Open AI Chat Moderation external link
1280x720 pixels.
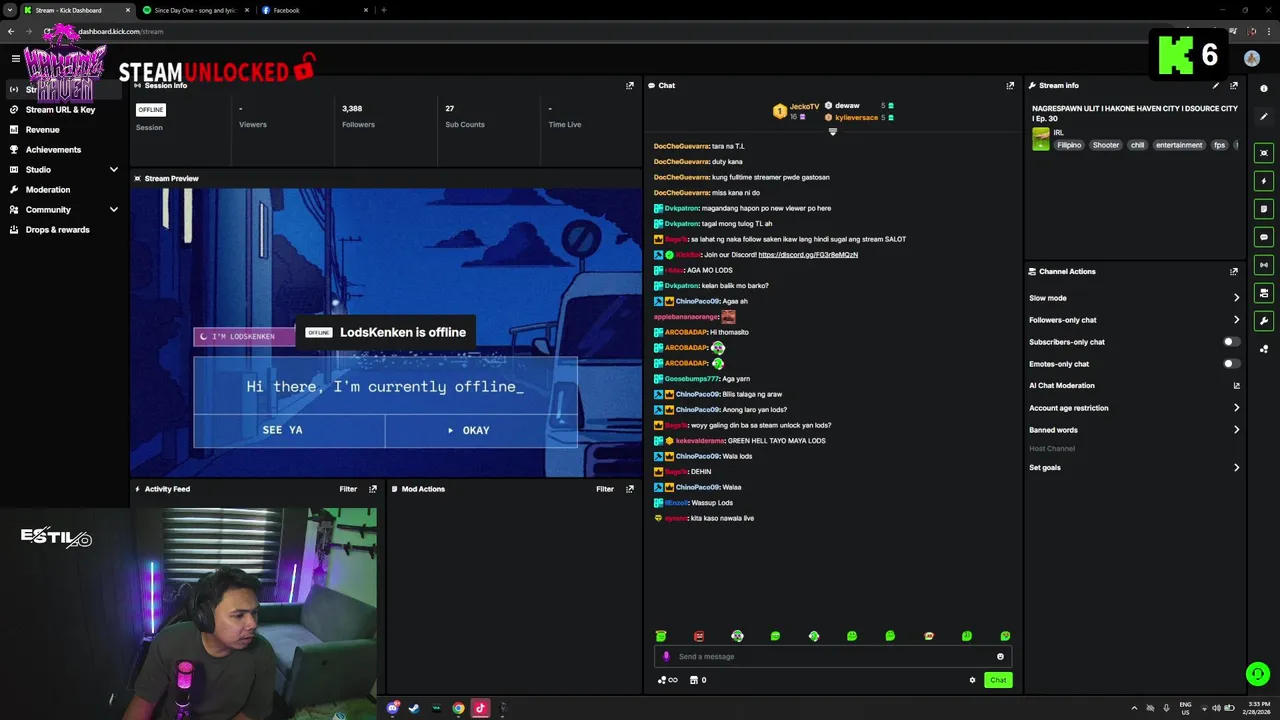[1236, 386]
